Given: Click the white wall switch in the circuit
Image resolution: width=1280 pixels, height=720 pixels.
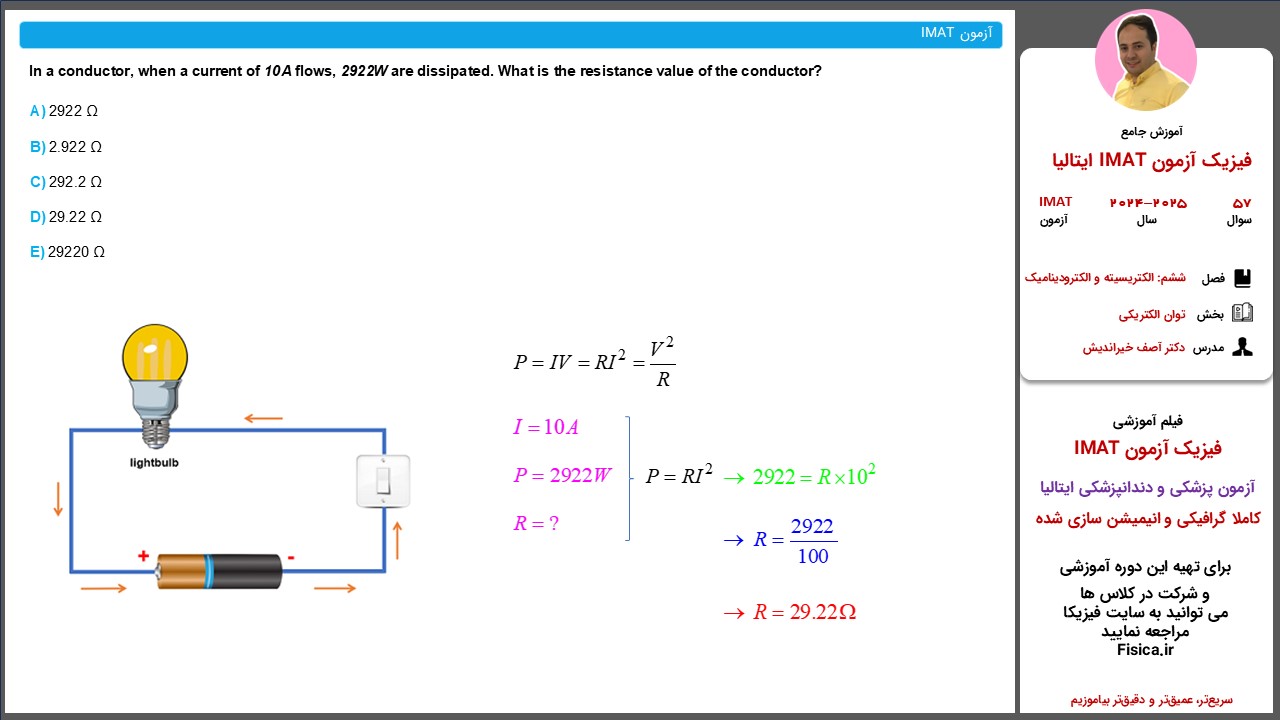Looking at the screenshot, I should tap(383, 481).
